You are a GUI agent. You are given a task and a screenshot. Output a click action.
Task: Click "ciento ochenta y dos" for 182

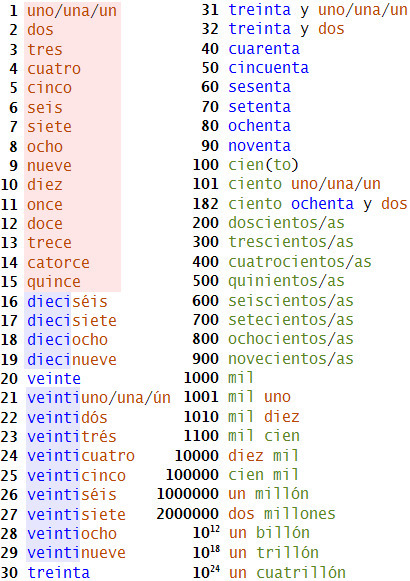[318, 204]
